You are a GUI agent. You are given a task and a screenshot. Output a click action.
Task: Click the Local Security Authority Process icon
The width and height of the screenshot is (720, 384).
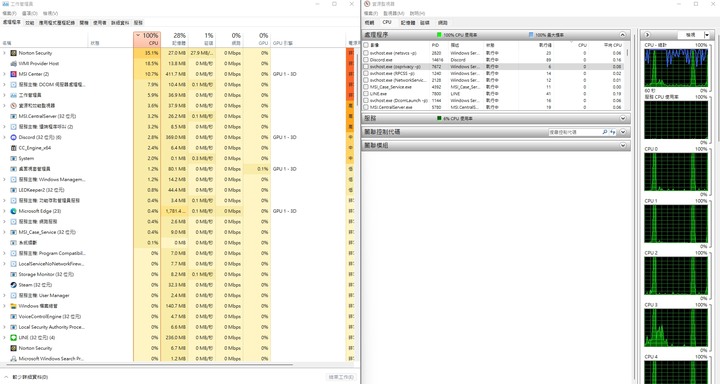[x=13, y=327]
